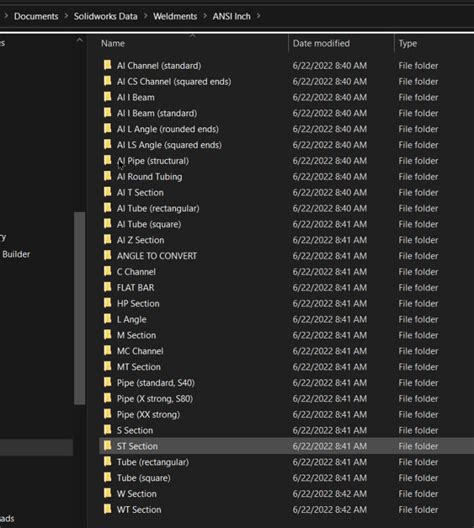Click the date cell of Al Tube (square) row
Image resolution: width=474 pixels, height=528 pixels.
click(x=330, y=224)
